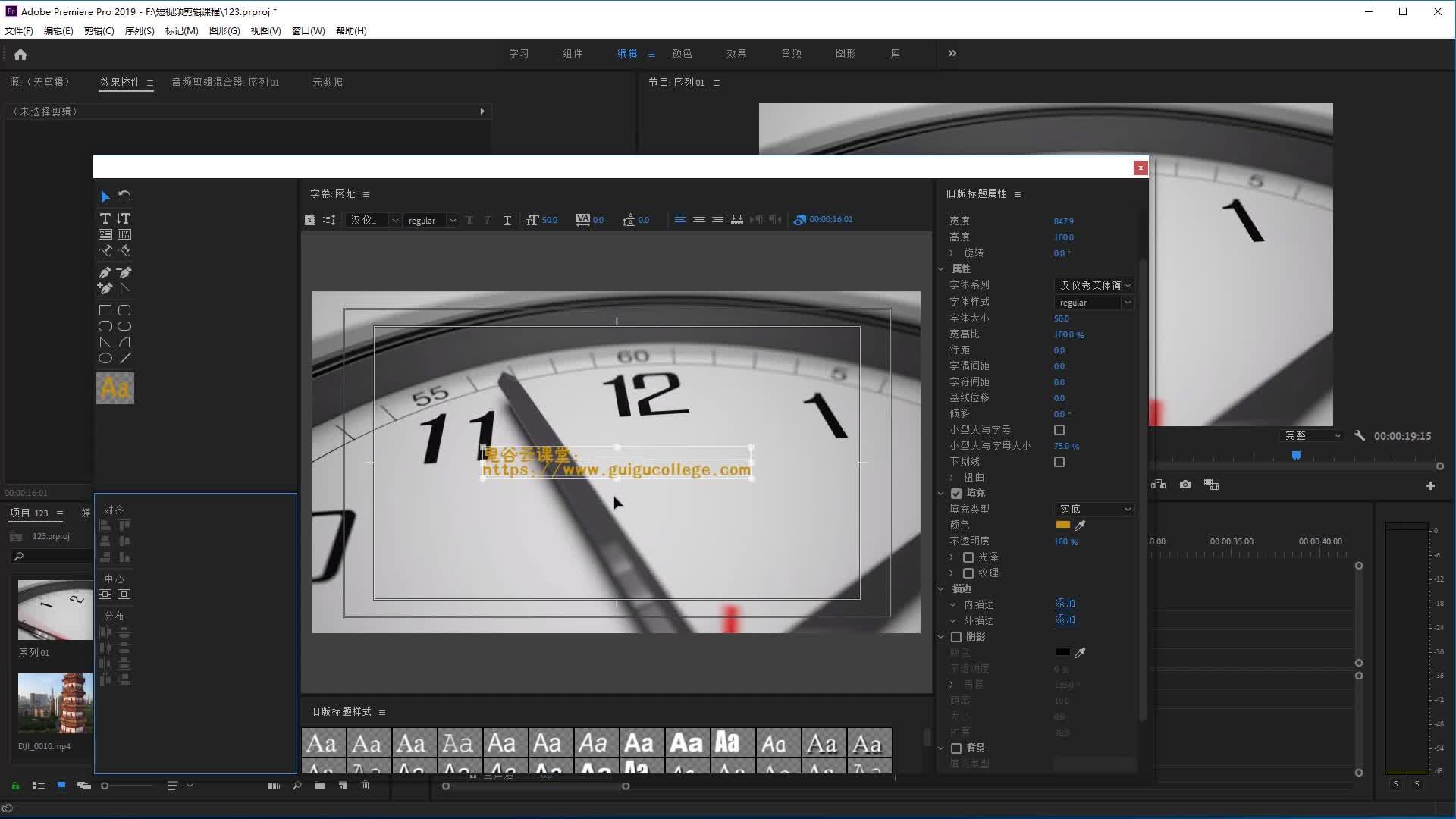Select the Convert Anchor Point tool
1456x819 pixels.
click(124, 288)
